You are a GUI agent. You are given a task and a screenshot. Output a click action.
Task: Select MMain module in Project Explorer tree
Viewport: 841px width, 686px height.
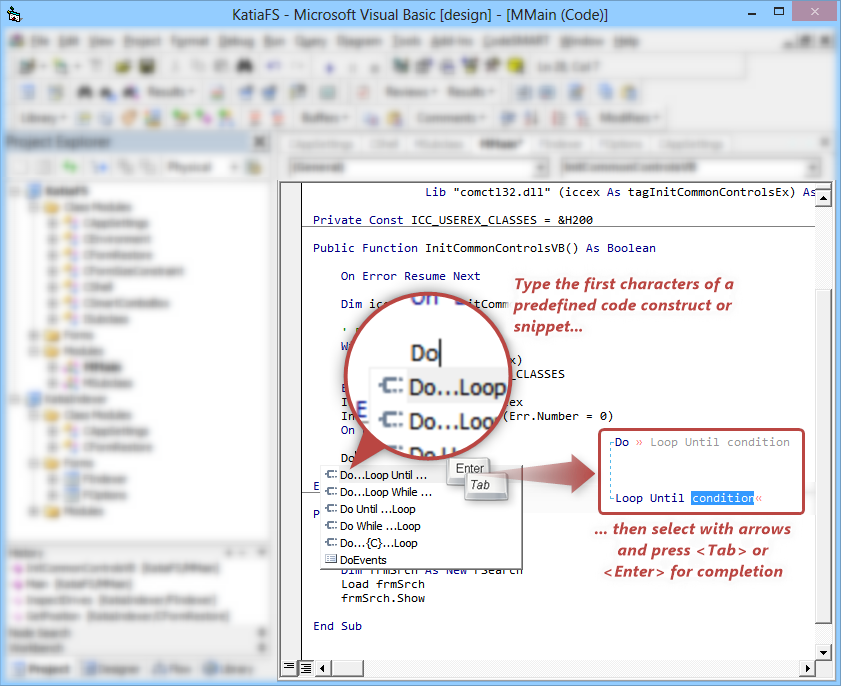(x=102, y=367)
